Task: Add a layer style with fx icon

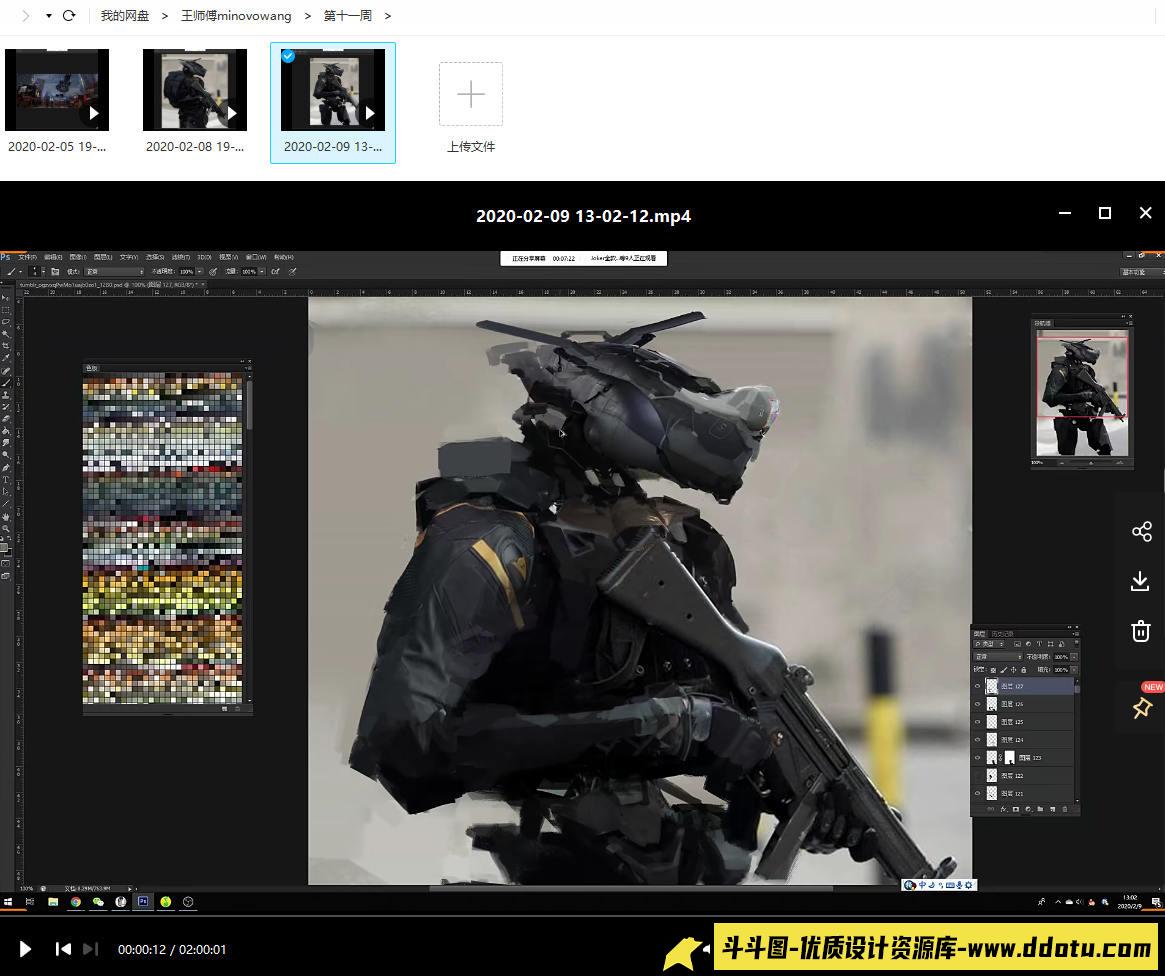Action: pos(1004,809)
